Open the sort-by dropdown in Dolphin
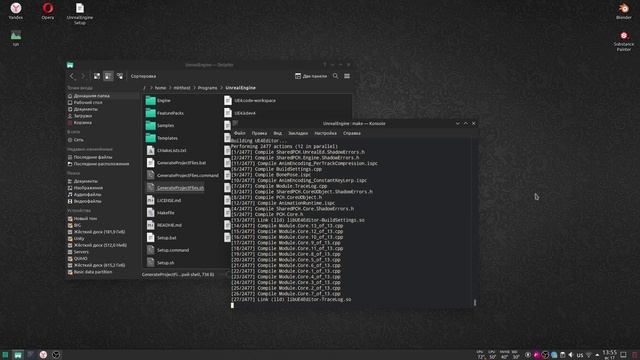 click(143, 76)
